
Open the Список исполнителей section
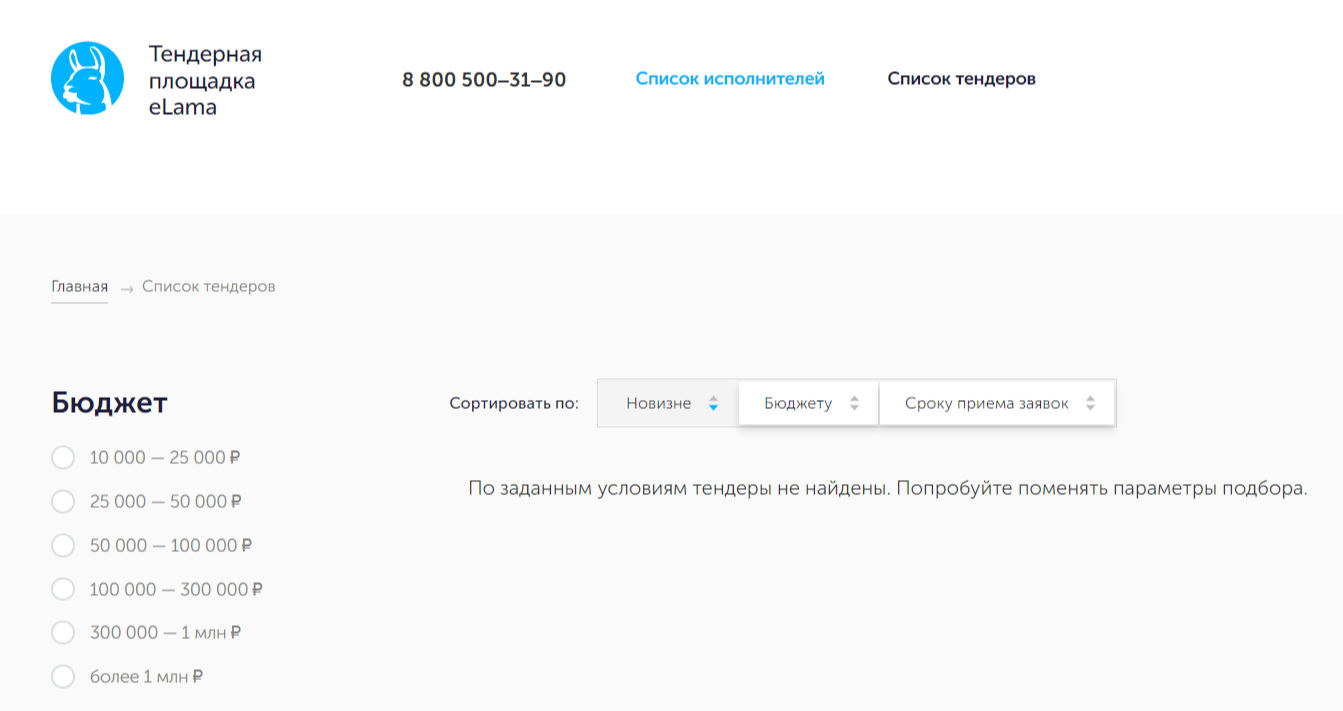730,77
